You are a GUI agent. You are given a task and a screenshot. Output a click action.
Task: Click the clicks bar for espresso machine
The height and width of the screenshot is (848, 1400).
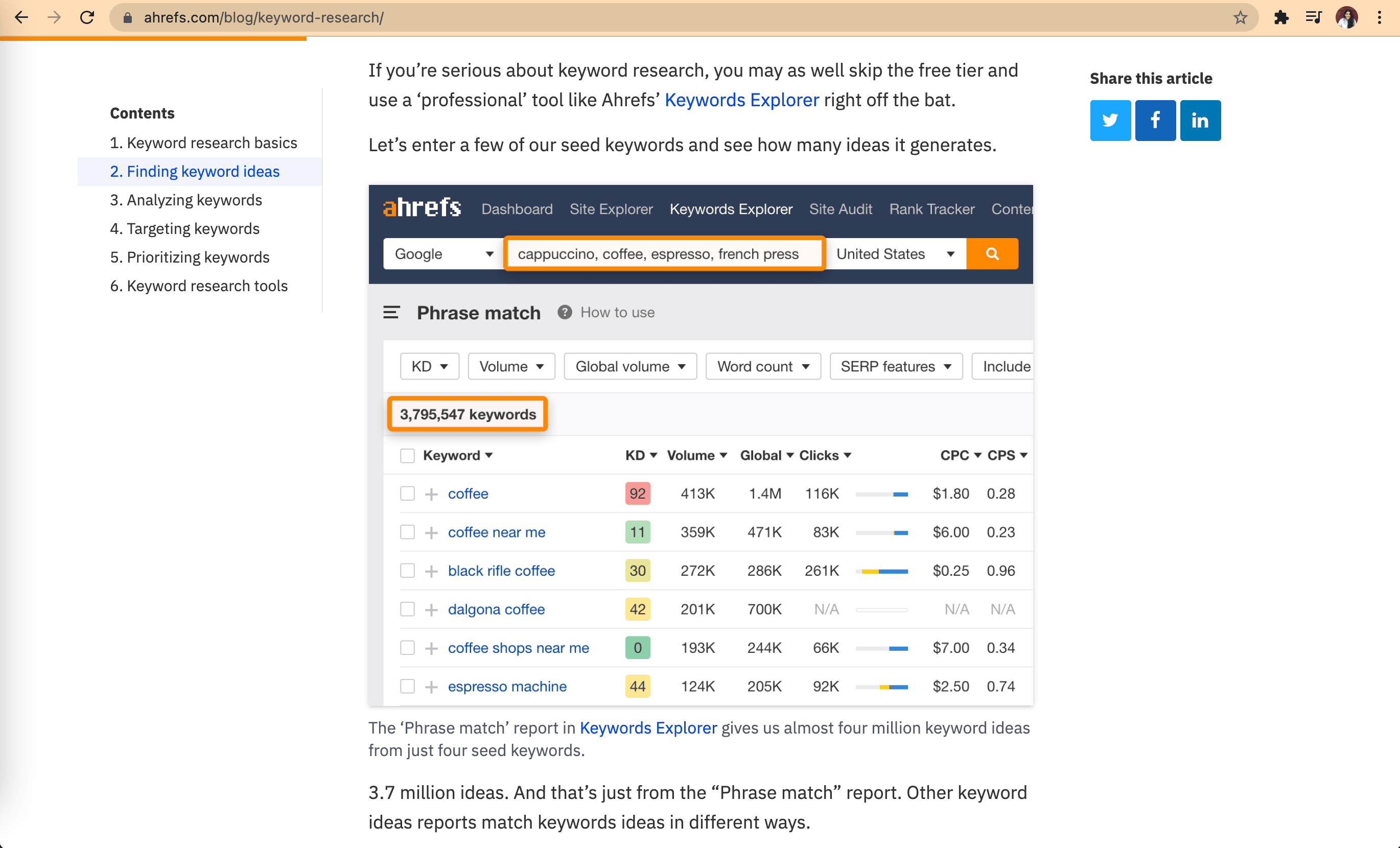(881, 687)
